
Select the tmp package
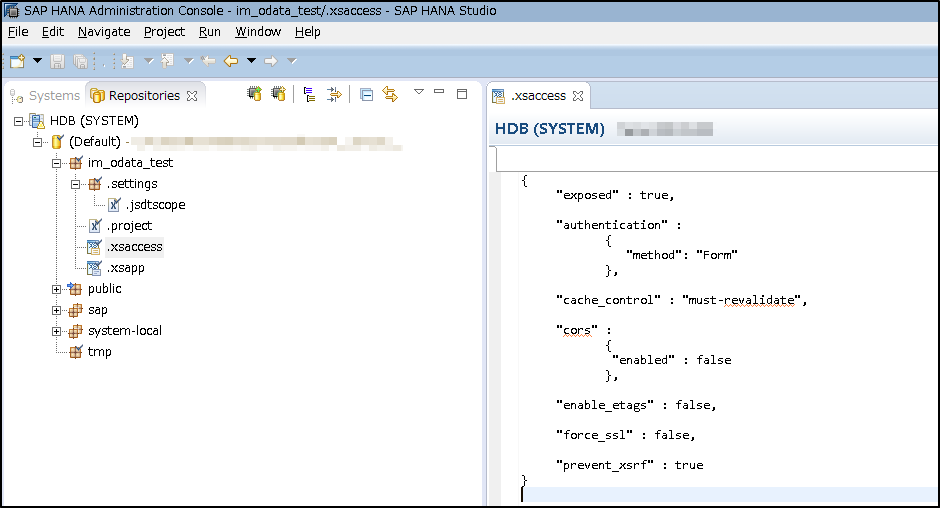tap(100, 351)
